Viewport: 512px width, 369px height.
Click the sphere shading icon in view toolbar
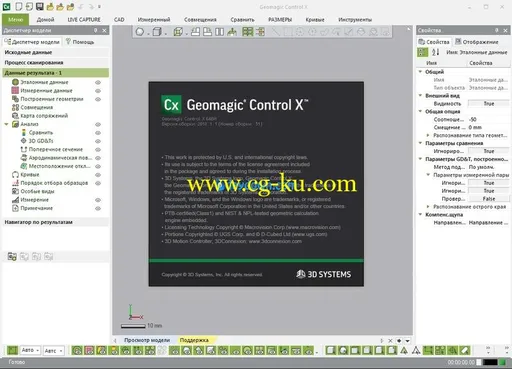[x=140, y=32]
